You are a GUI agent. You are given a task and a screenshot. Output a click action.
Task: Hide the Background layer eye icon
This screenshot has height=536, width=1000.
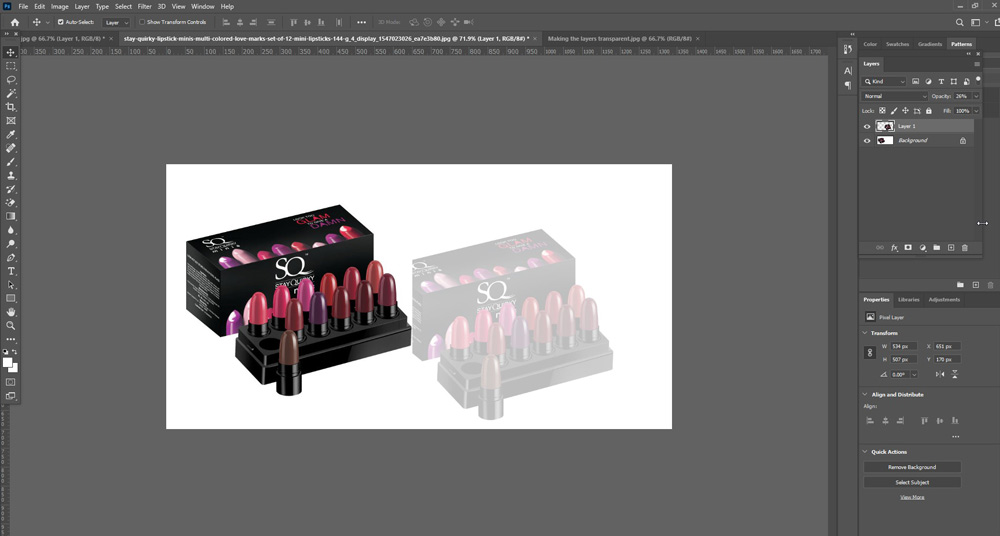[867, 140]
